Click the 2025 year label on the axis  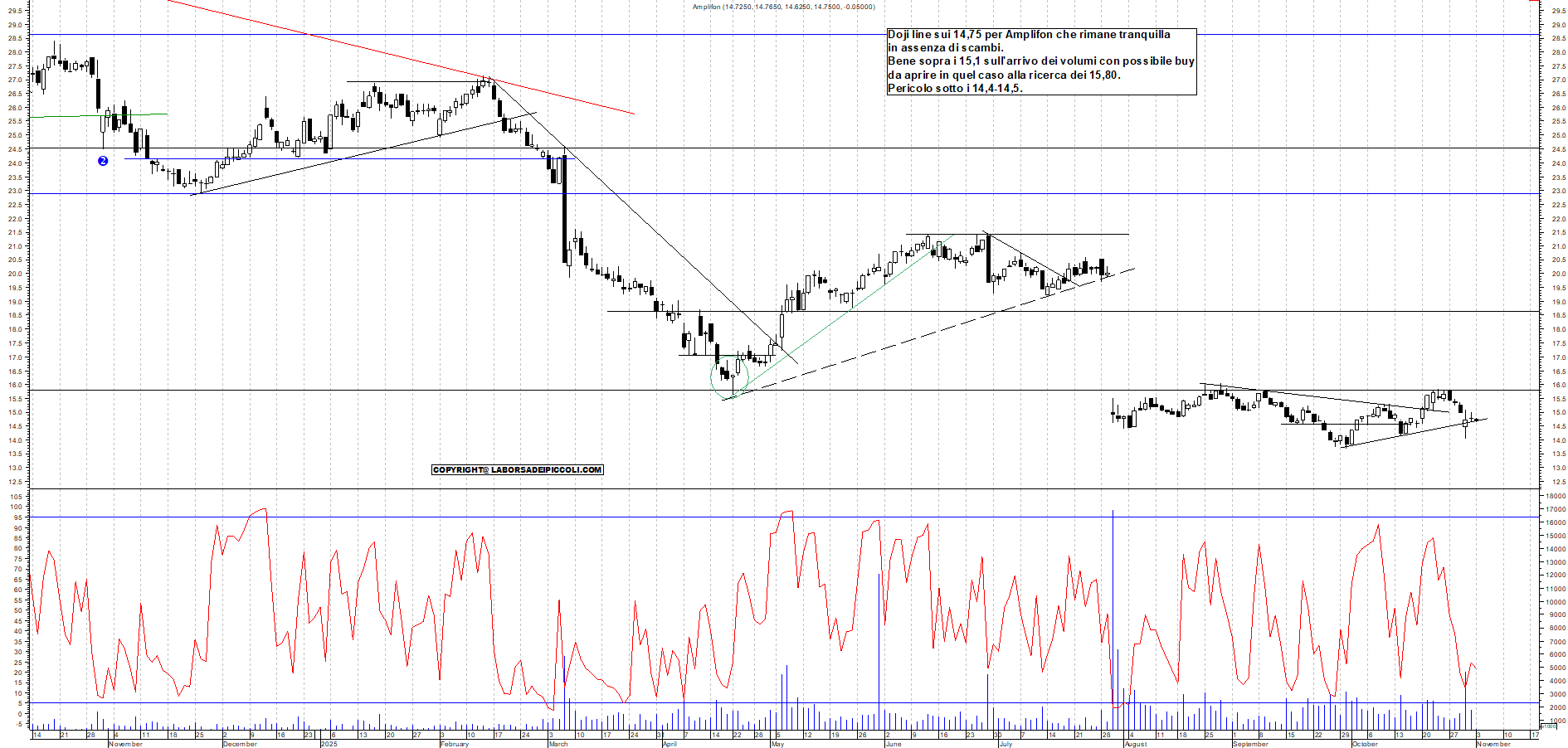(x=329, y=745)
